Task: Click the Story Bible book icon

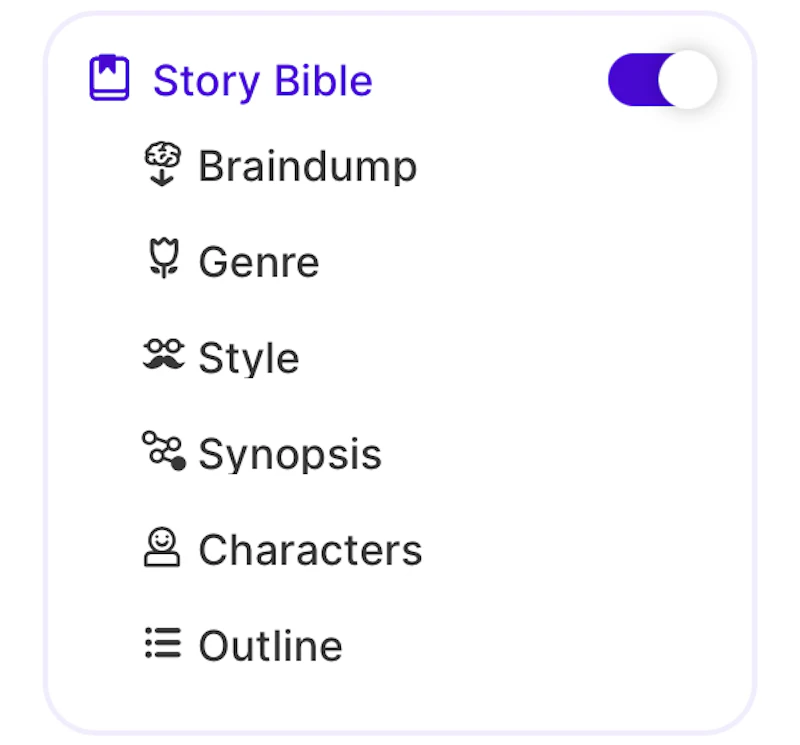Action: (x=109, y=79)
